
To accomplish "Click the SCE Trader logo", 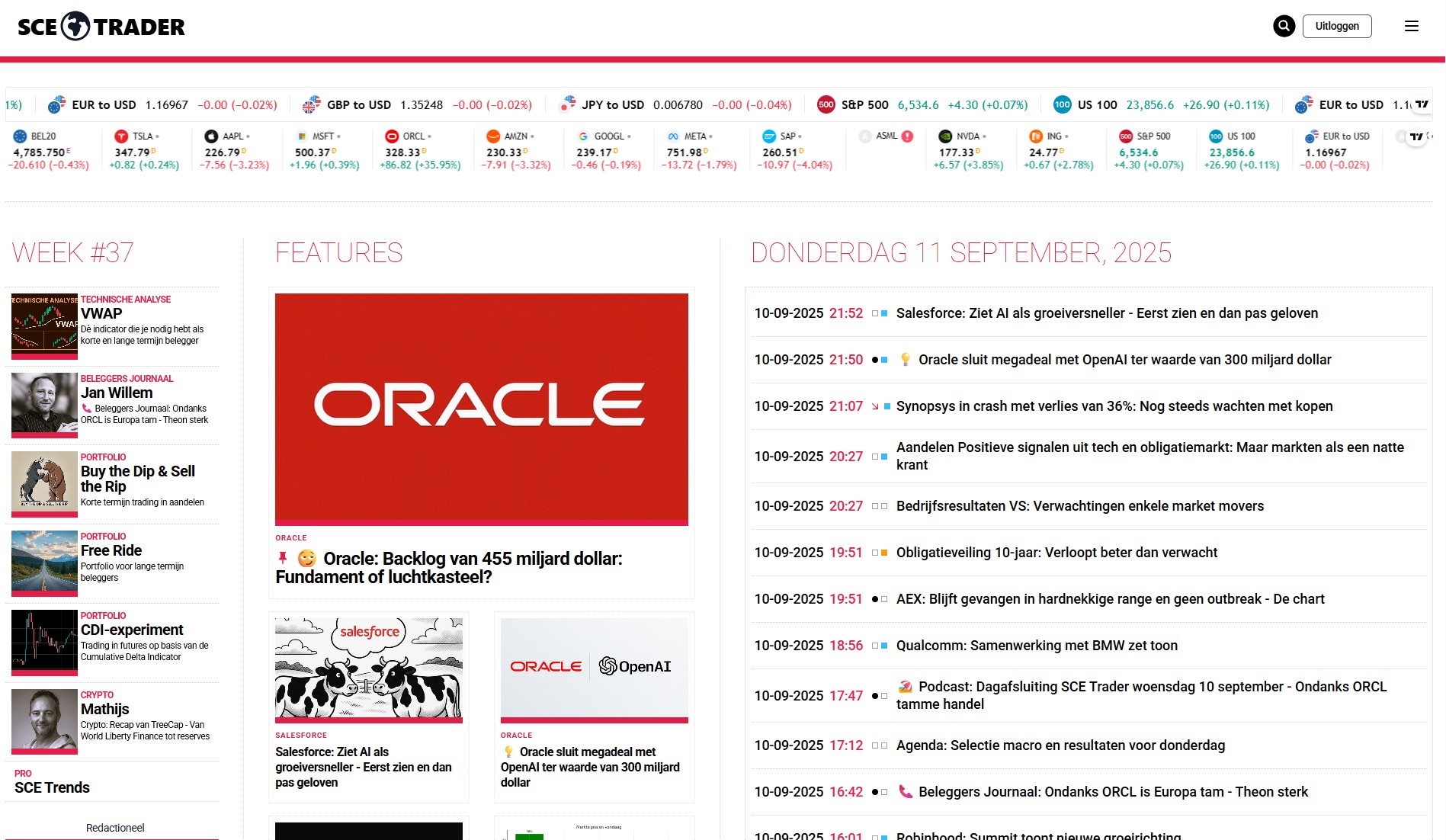I will (101, 27).
